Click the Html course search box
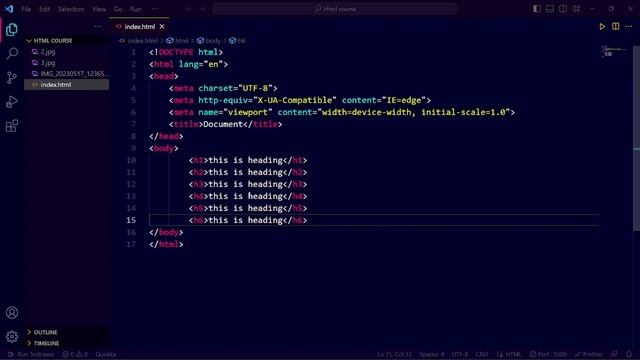The width and height of the screenshot is (640, 360). (334, 9)
